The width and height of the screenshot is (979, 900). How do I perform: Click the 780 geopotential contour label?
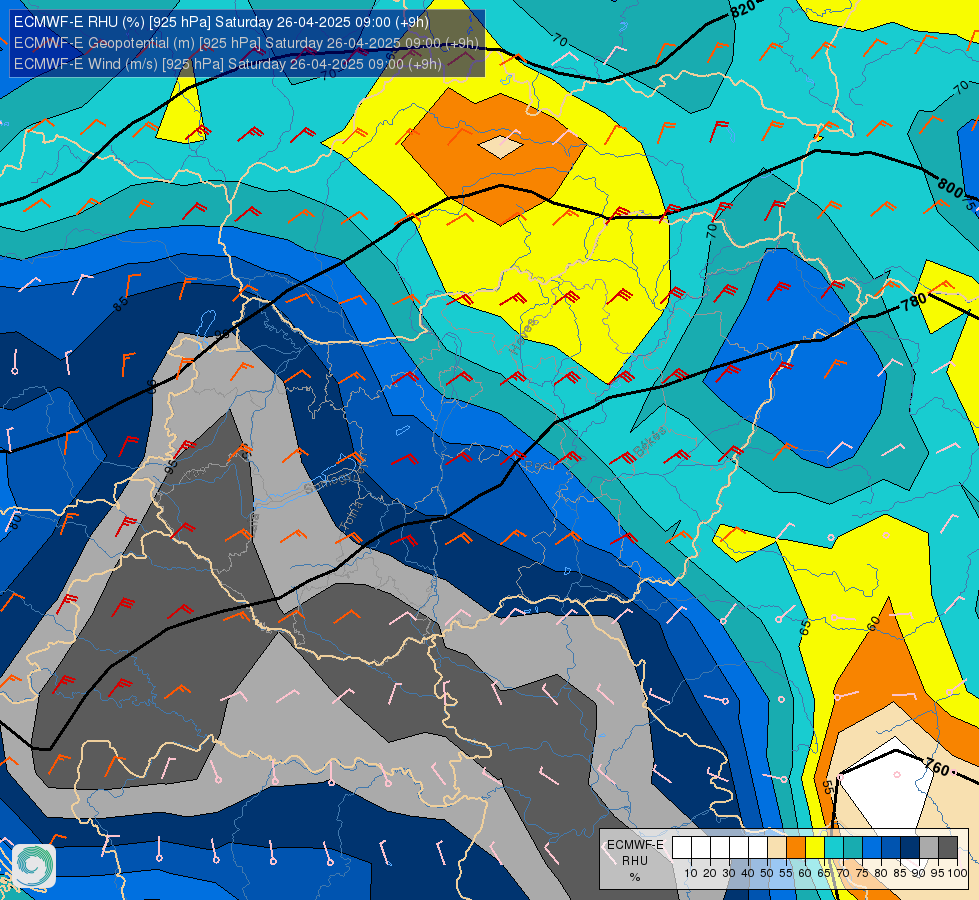coord(913,302)
